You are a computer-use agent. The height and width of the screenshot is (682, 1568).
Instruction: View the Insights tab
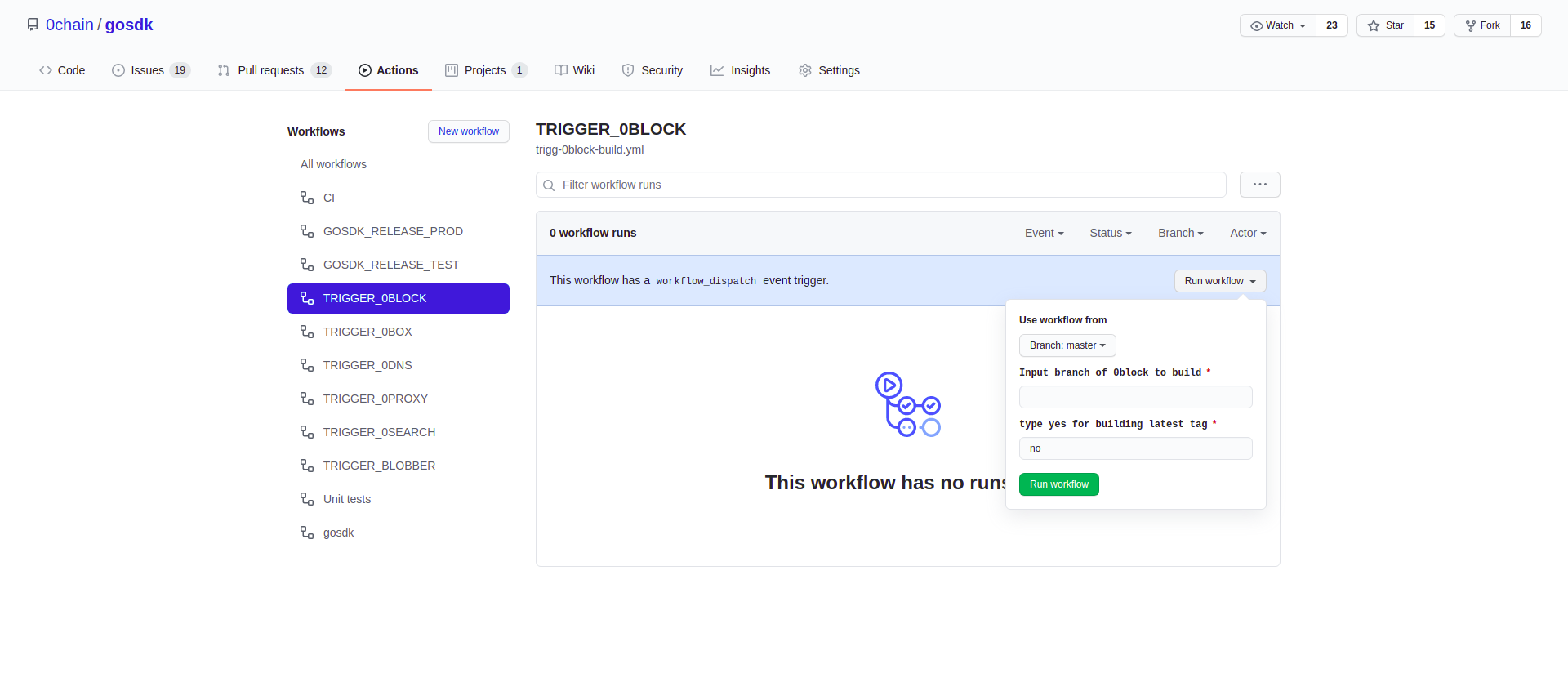coord(741,70)
